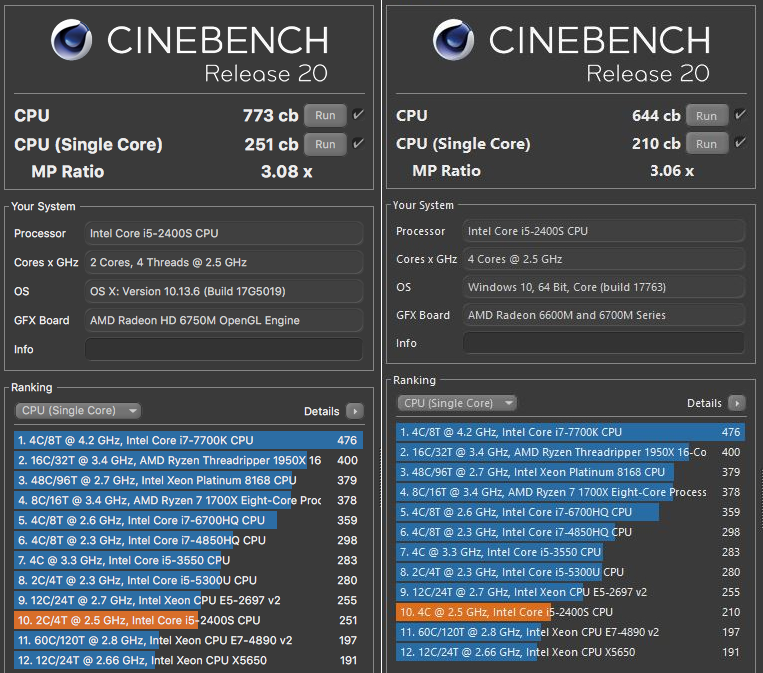This screenshot has height=673, width=763.
Task: Select Core i5-3550 row in left window
Action: point(188,560)
